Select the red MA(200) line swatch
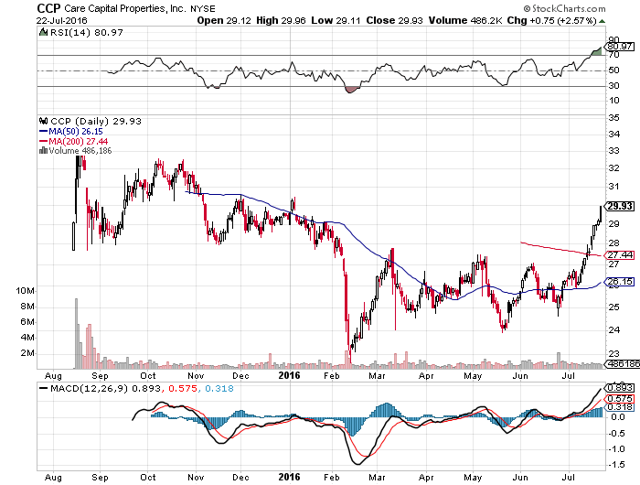Image resolution: width=640 pixels, height=485 pixels. [x=43, y=141]
